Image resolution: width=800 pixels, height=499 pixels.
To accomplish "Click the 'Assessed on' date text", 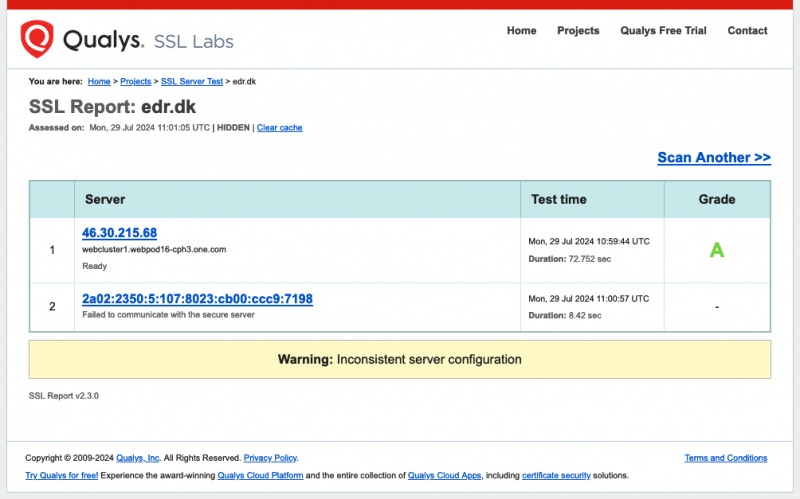I will 149,128.
